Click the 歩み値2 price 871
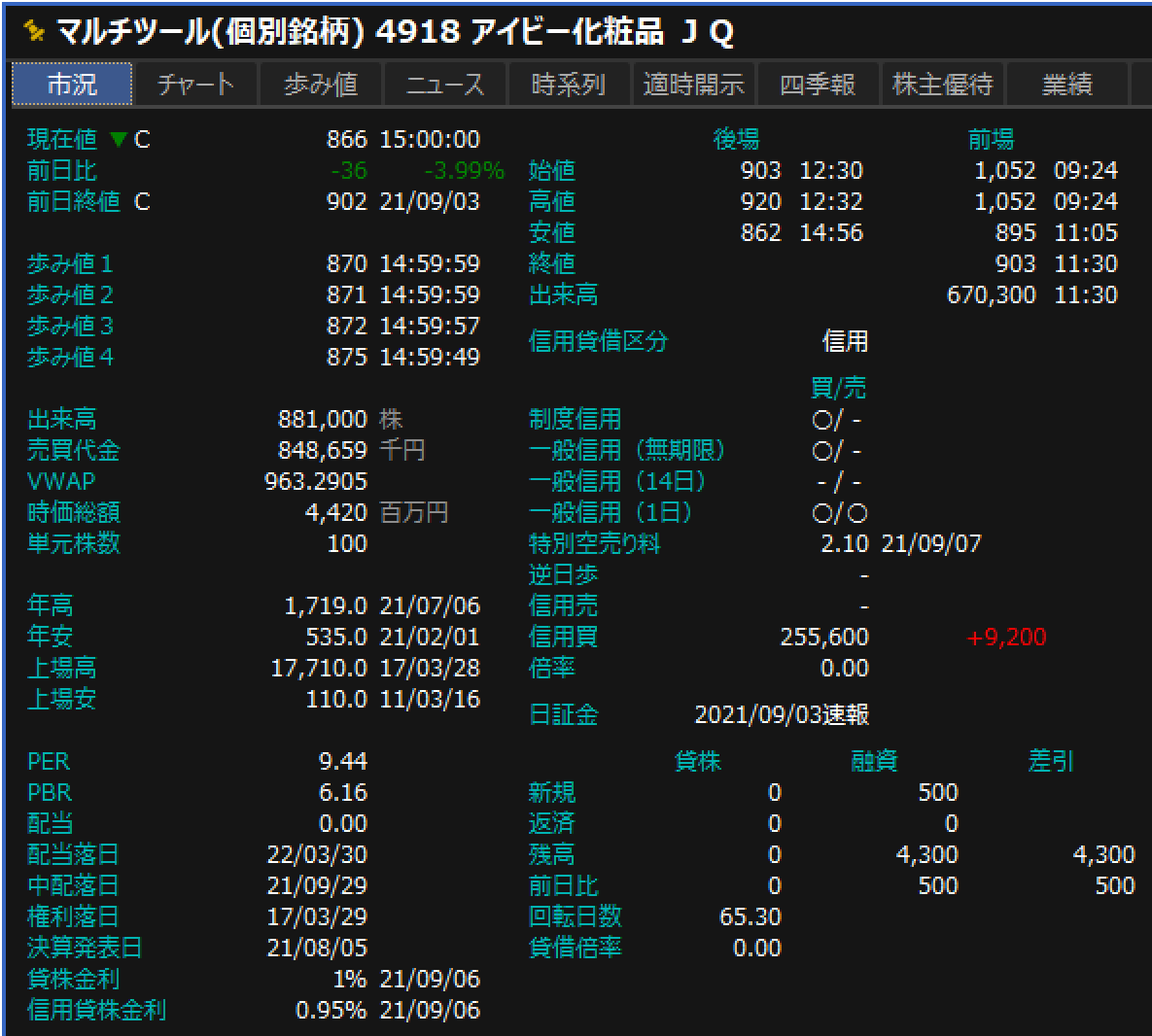 [347, 294]
